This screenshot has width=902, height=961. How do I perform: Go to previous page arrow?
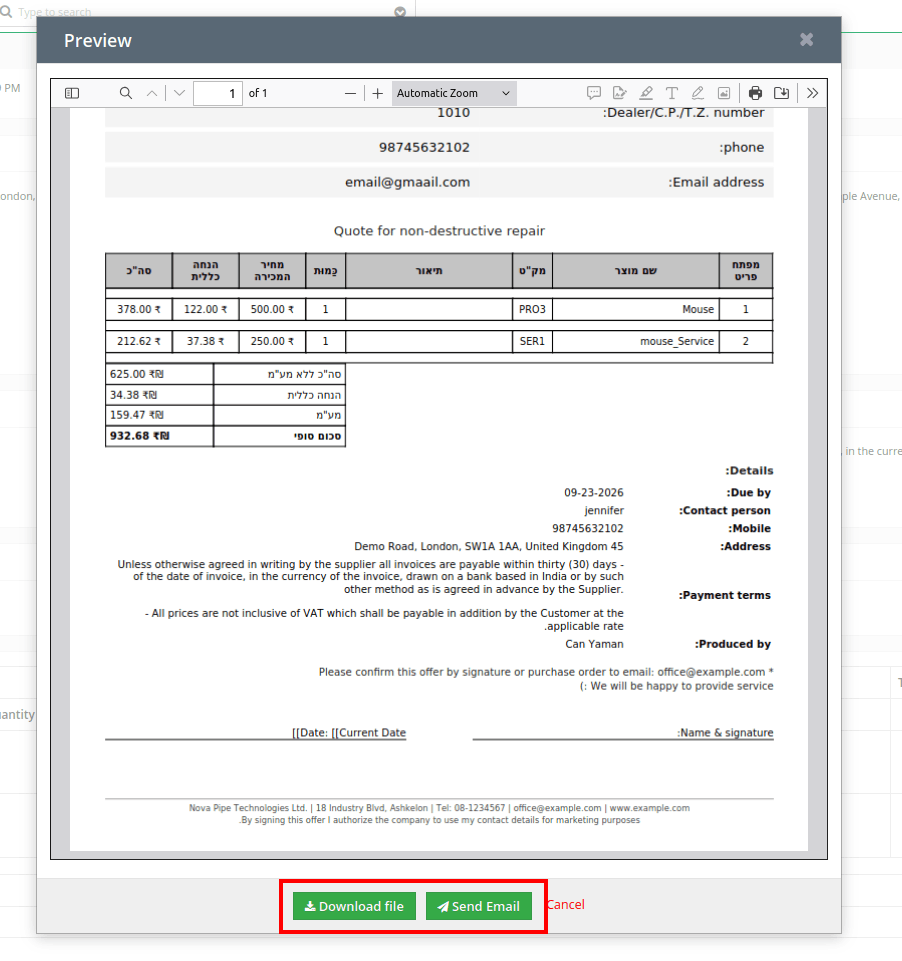click(152, 93)
